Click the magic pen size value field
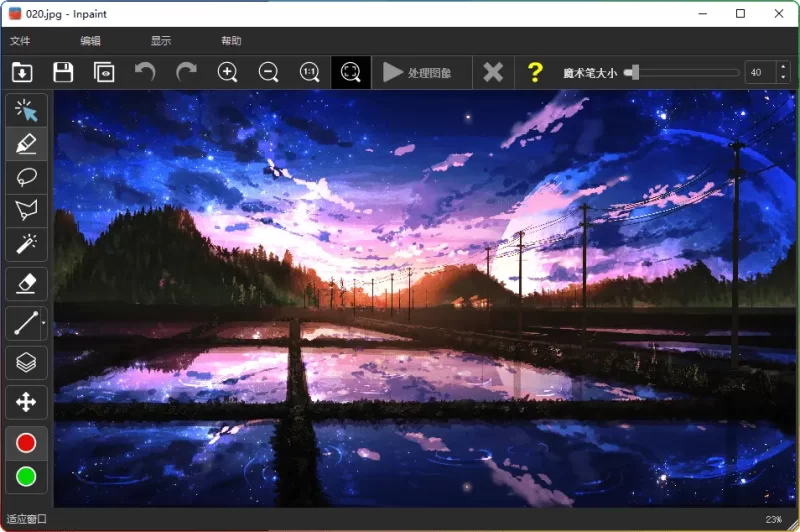The width and height of the screenshot is (800, 532). (760, 72)
